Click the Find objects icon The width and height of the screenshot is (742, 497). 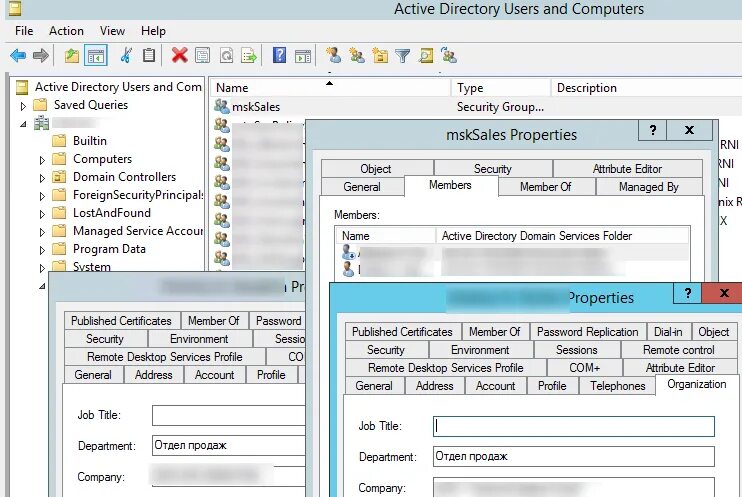[426, 55]
